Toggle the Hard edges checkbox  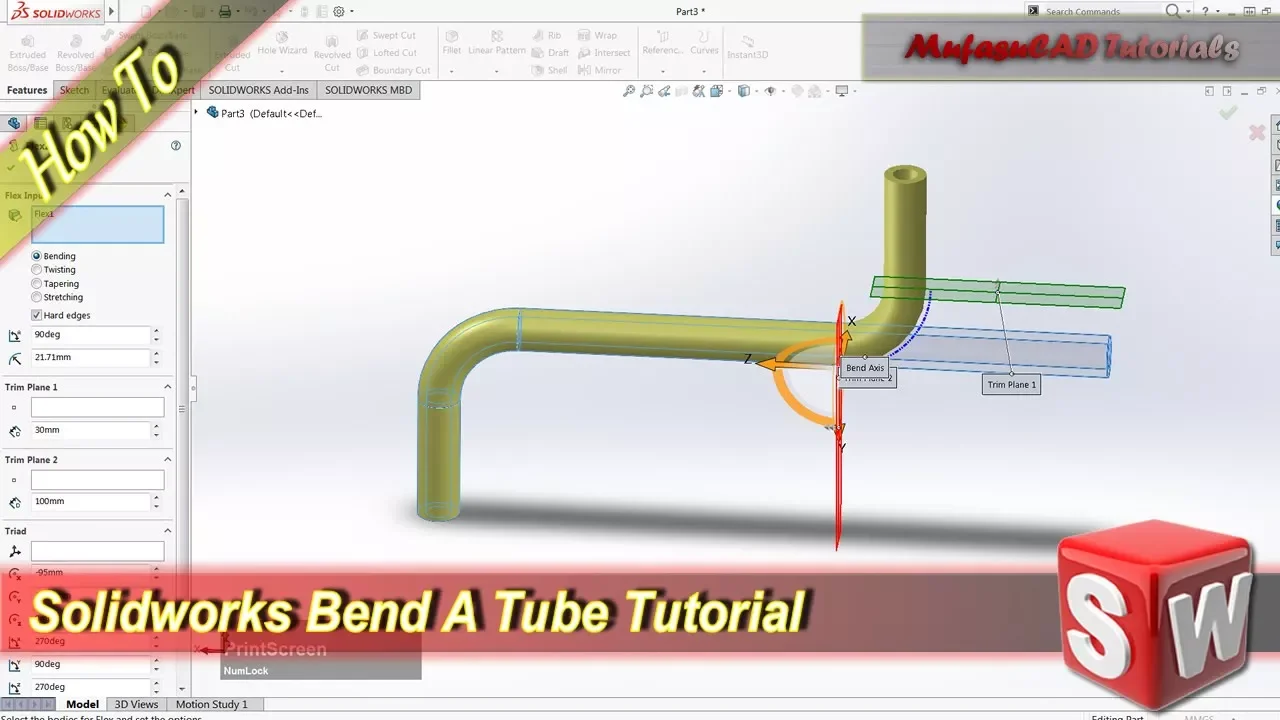37,315
